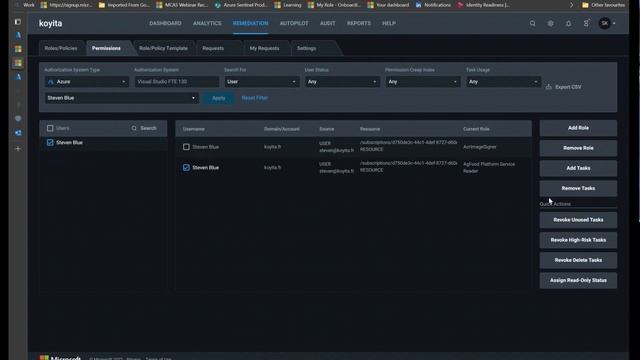Click Assign Read-Only Status quick action
The image size is (640, 360).
point(578,280)
